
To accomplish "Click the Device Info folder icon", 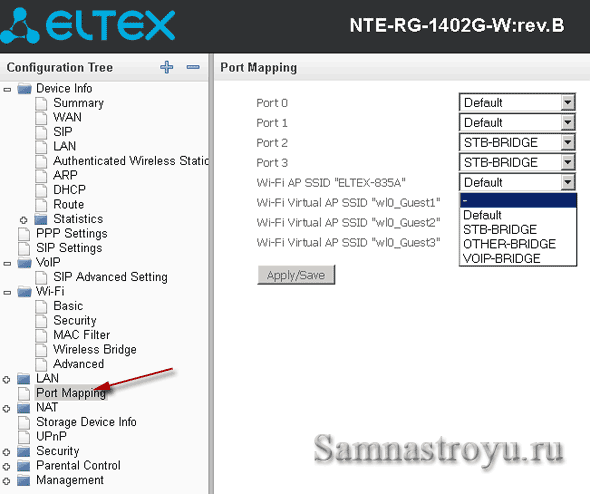I will pyautogui.click(x=24, y=89).
